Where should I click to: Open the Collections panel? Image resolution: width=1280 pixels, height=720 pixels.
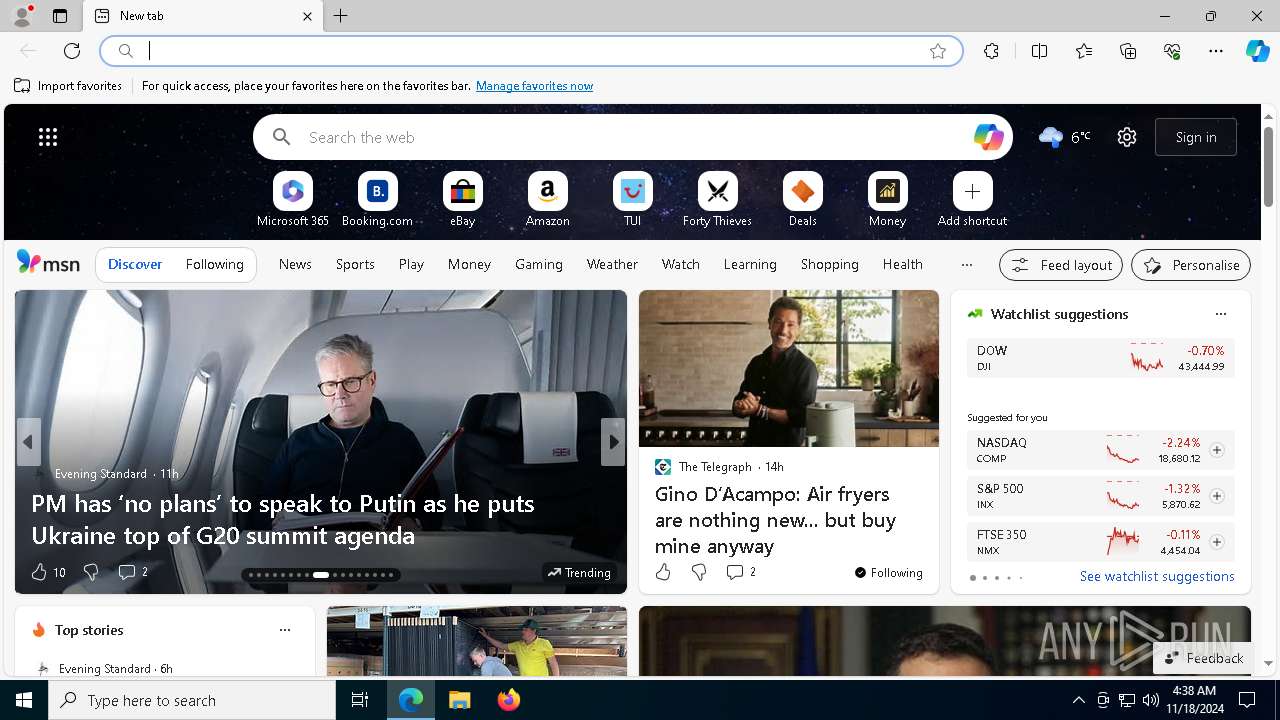tap(1128, 51)
